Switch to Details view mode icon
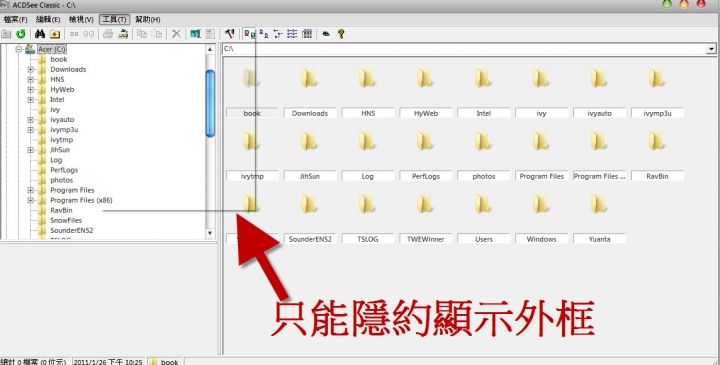The width and height of the screenshot is (720, 365). (x=307, y=34)
